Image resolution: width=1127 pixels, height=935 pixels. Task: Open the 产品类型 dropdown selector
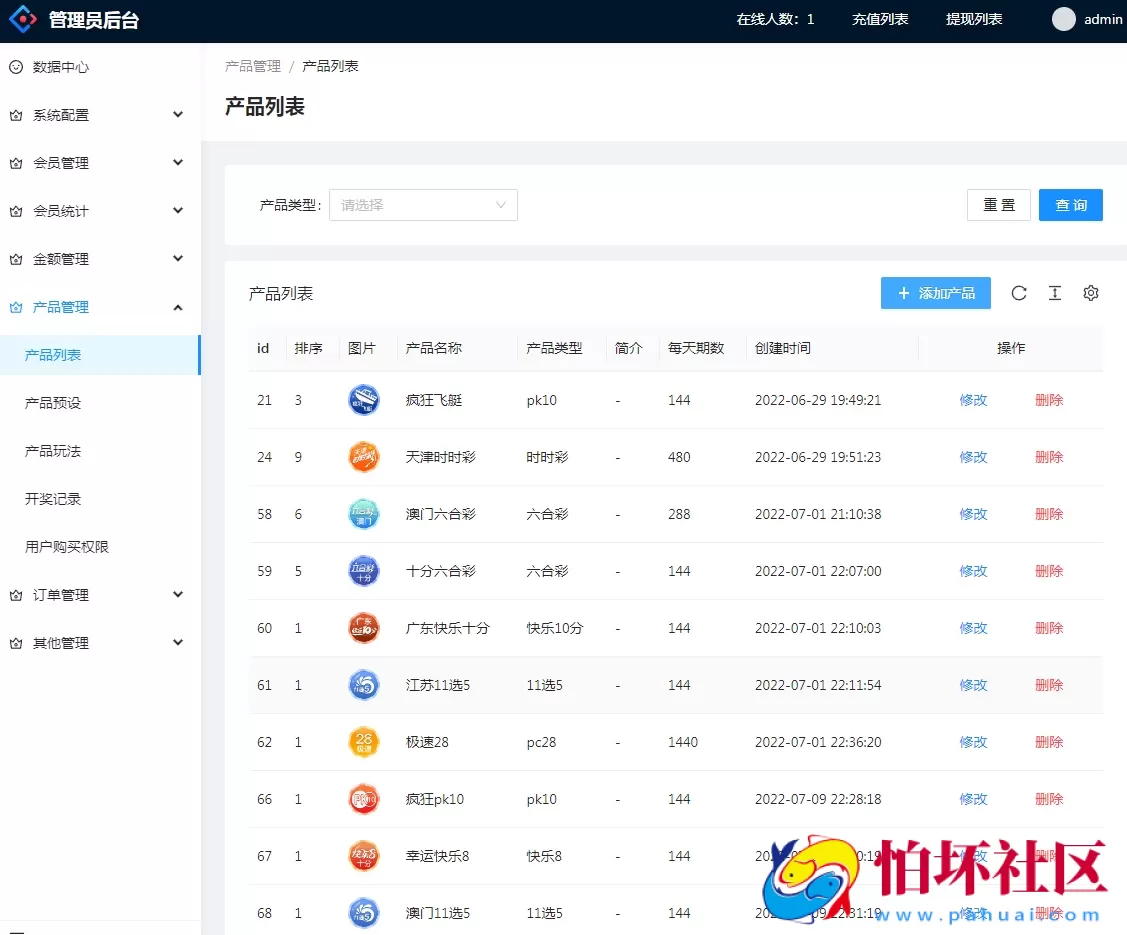point(423,205)
